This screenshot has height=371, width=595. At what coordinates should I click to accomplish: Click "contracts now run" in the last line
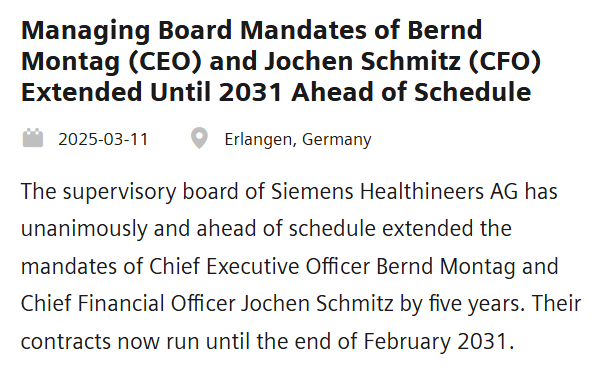pyautogui.click(x=110, y=341)
